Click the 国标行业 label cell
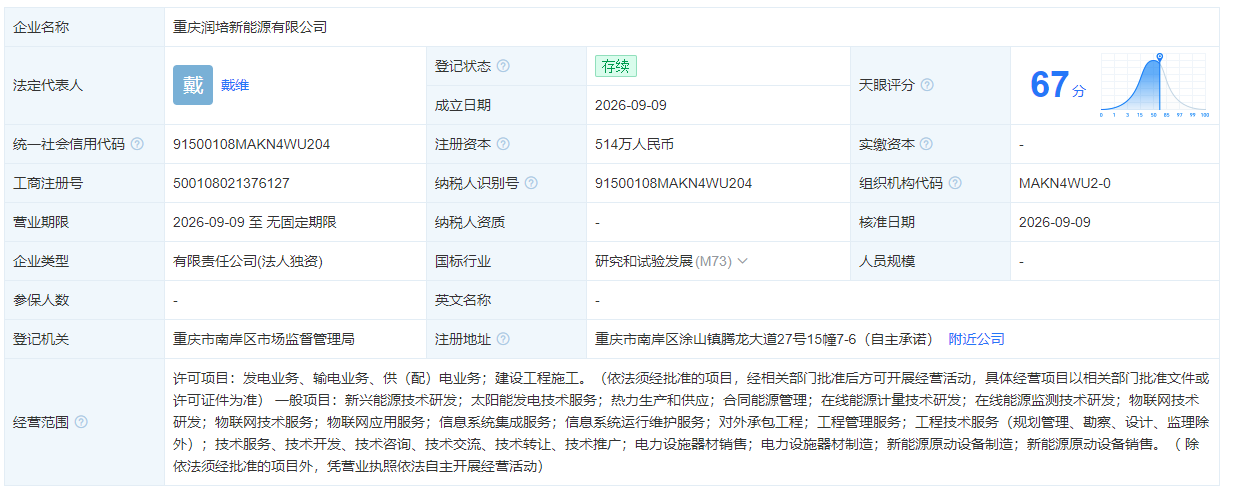The image size is (1235, 492). pos(506,261)
